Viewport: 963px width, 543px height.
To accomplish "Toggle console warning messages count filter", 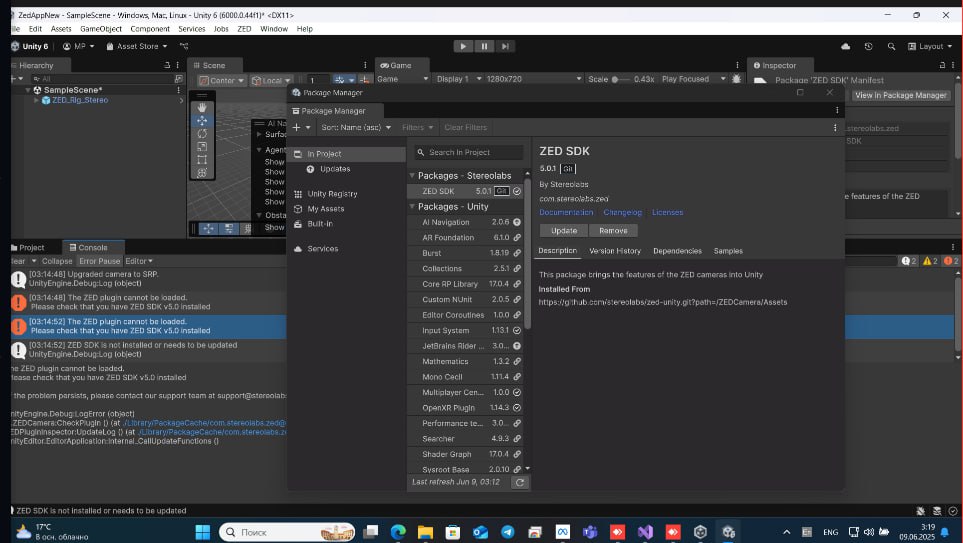I will [x=930, y=261].
